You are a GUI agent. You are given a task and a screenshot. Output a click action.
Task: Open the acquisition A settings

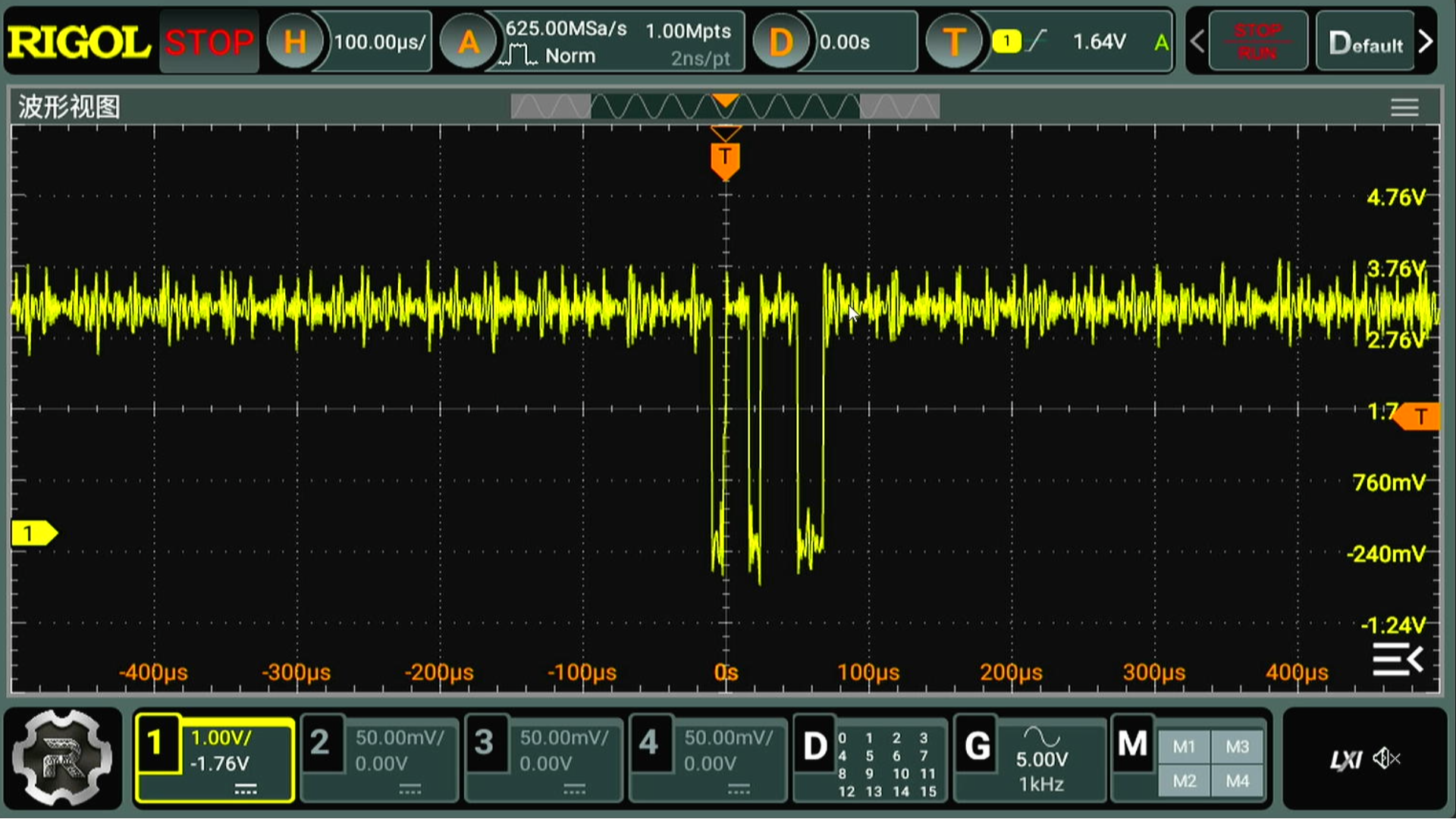coord(470,42)
